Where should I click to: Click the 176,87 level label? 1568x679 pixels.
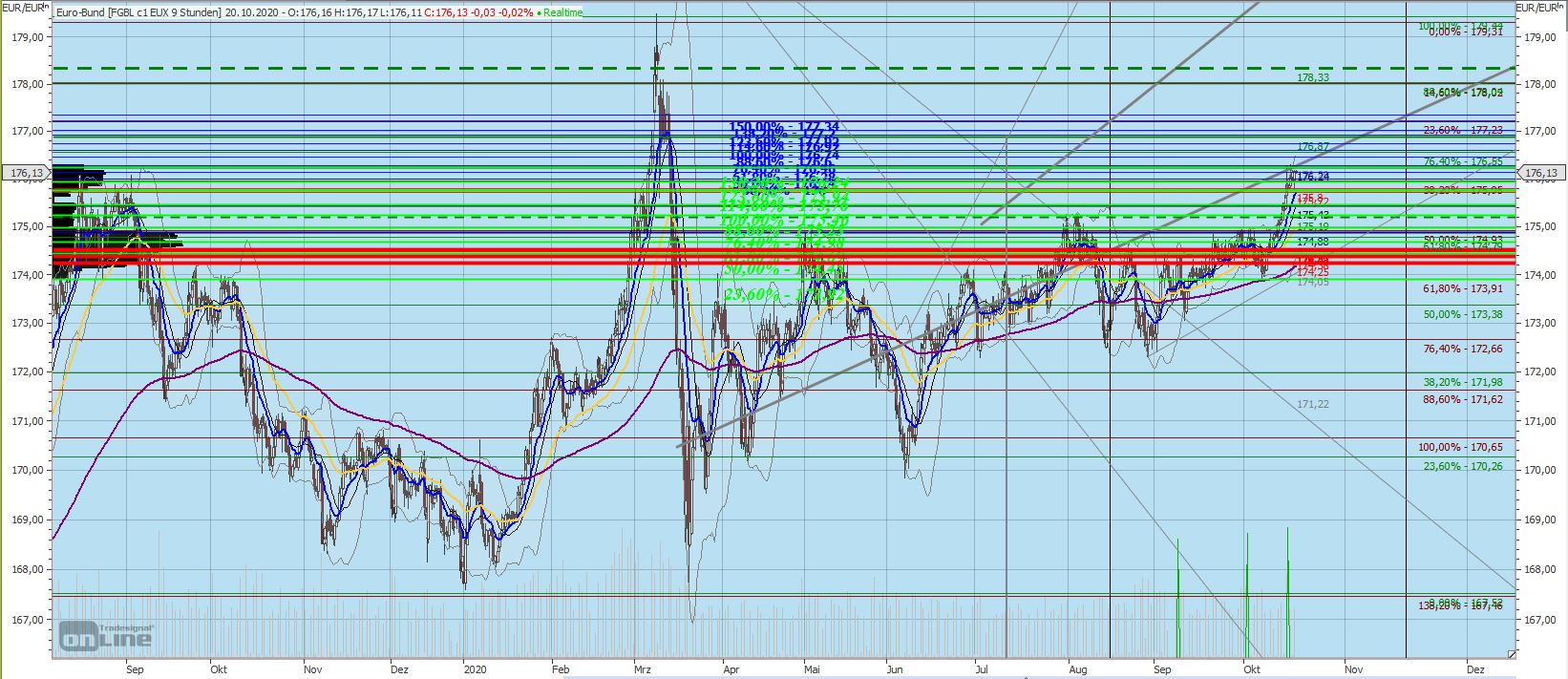click(1313, 147)
